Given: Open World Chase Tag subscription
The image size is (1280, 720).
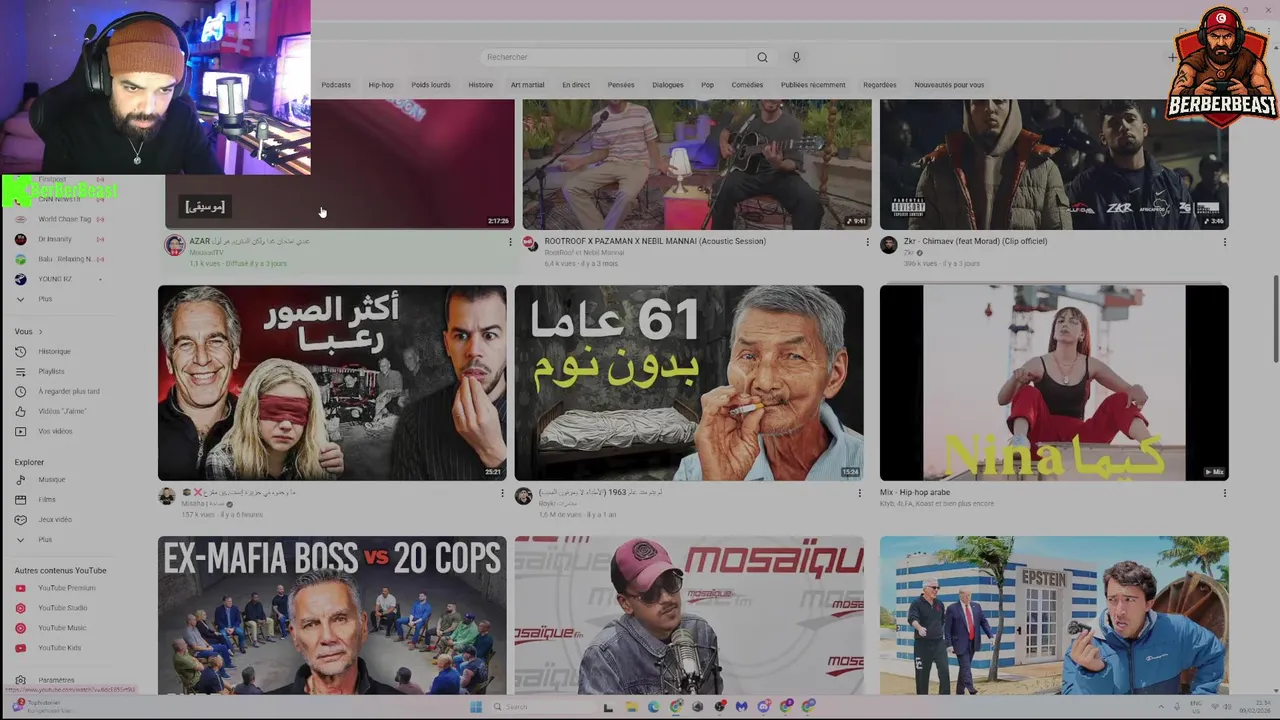Looking at the screenshot, I should (x=64, y=219).
